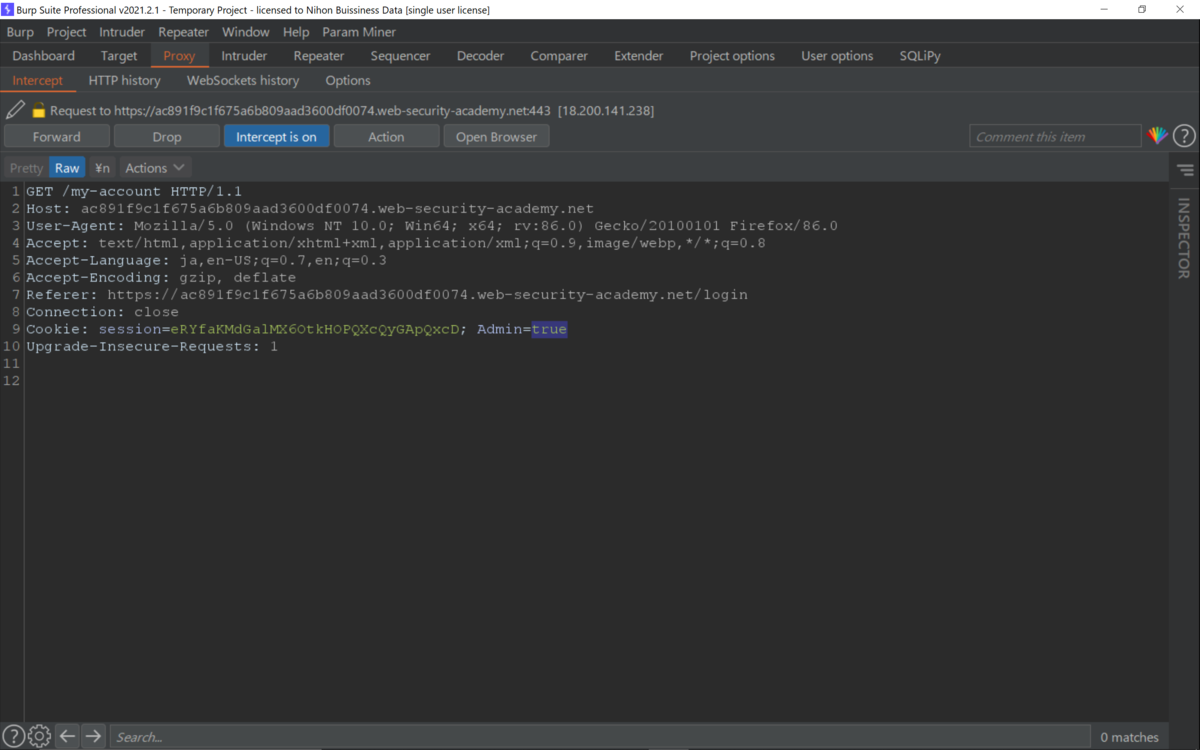The height and width of the screenshot is (750, 1200).
Task: Click the Accept-Language header line
Action: click(x=206, y=260)
